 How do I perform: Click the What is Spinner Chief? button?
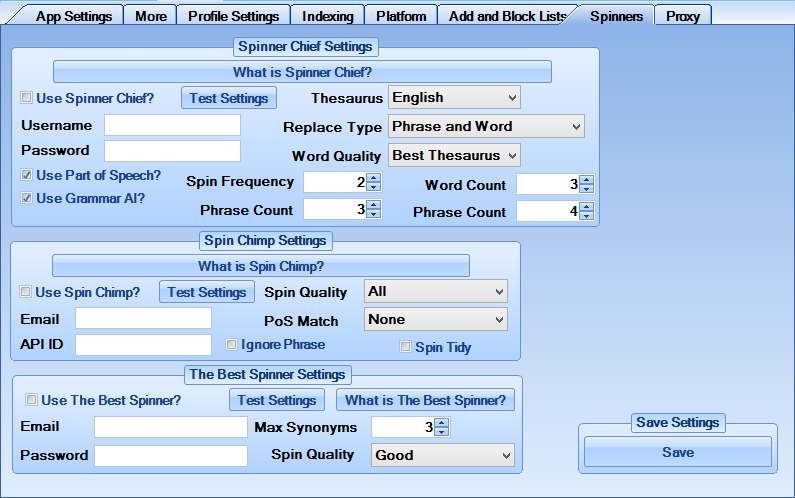(302, 72)
